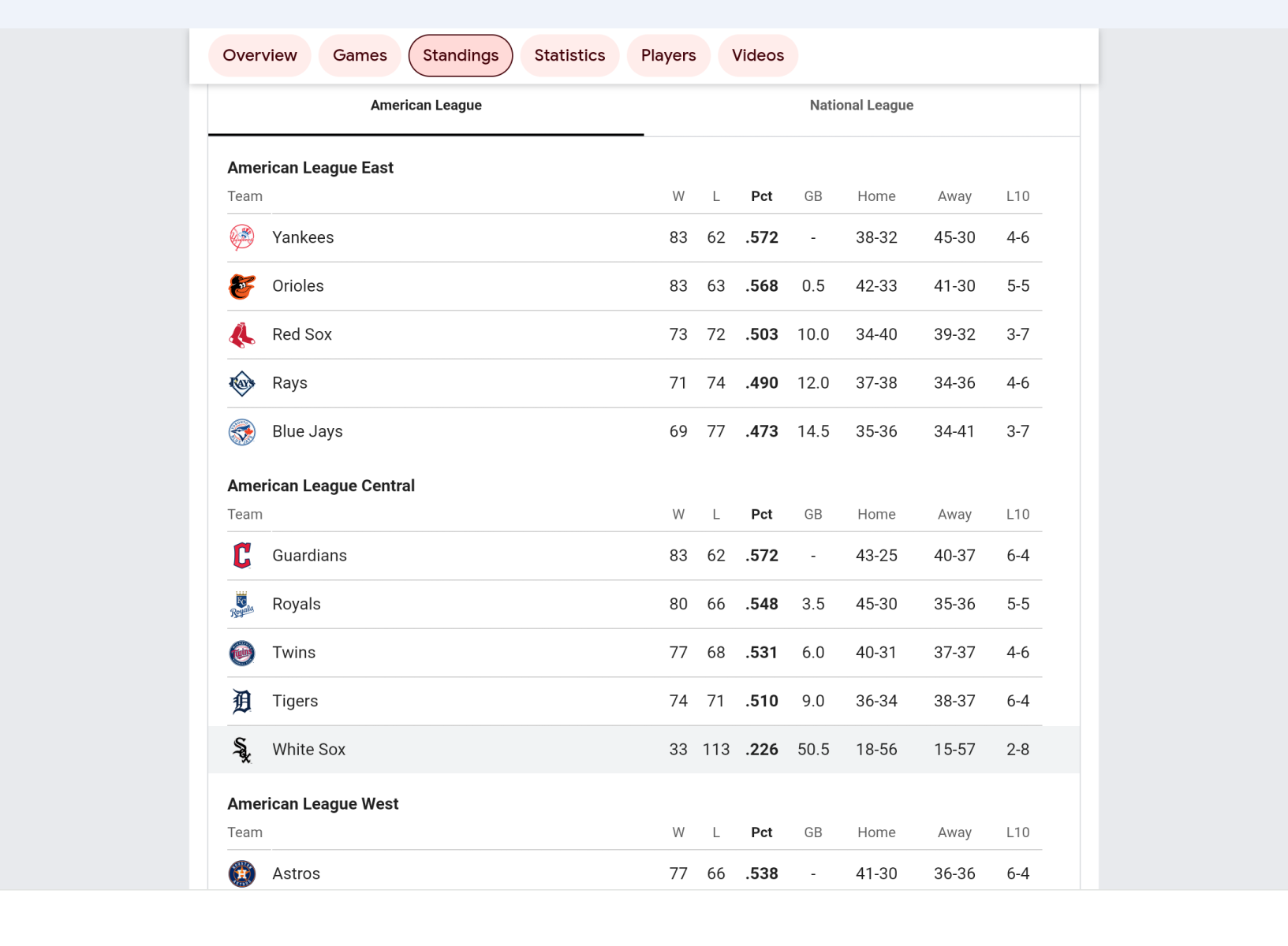Click Astros .538 percentage value
Screen dimensions: 1288x946
(762, 873)
